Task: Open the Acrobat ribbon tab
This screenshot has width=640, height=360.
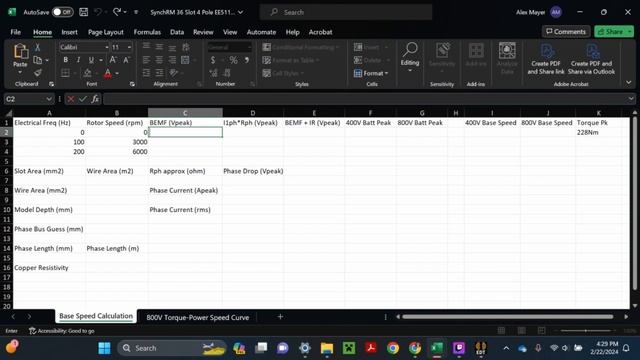Action: click(320, 32)
